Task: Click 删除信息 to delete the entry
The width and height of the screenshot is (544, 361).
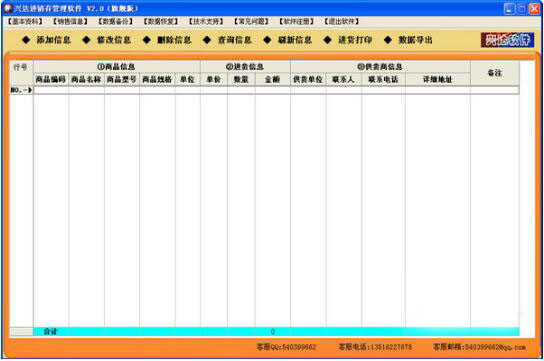Action: (167, 40)
